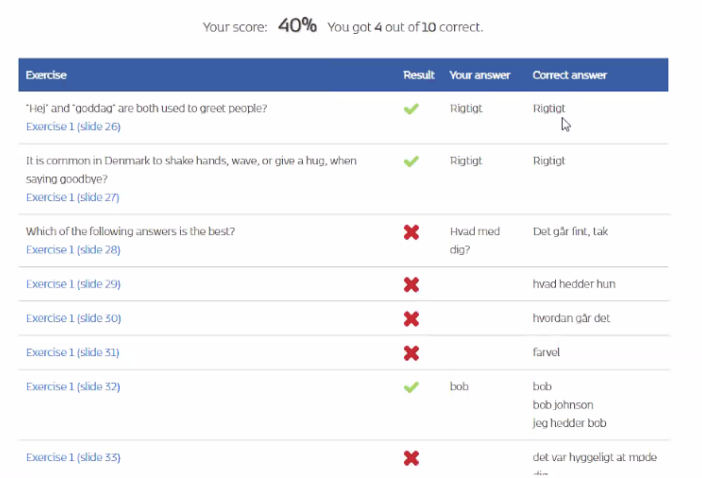The width and height of the screenshot is (702, 478).
Task: Open the Exercise 1 (slide 32) link
Action: 73,386
